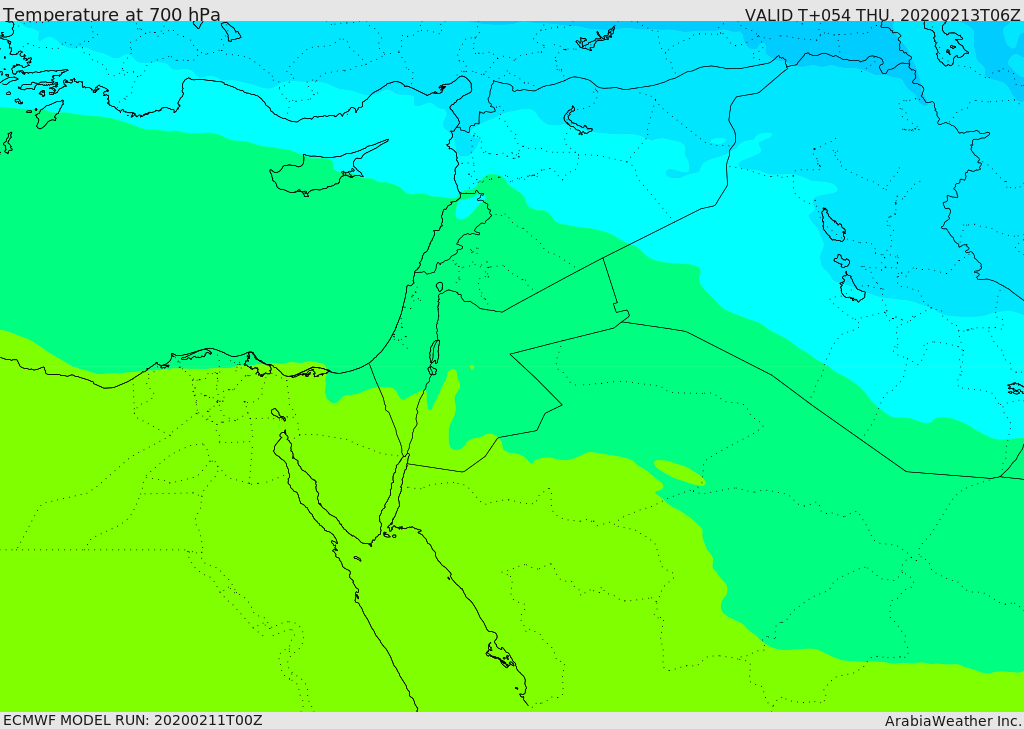Click the "Temperature at 700 hPa" title text
1024x729 pixels.
tap(112, 14)
